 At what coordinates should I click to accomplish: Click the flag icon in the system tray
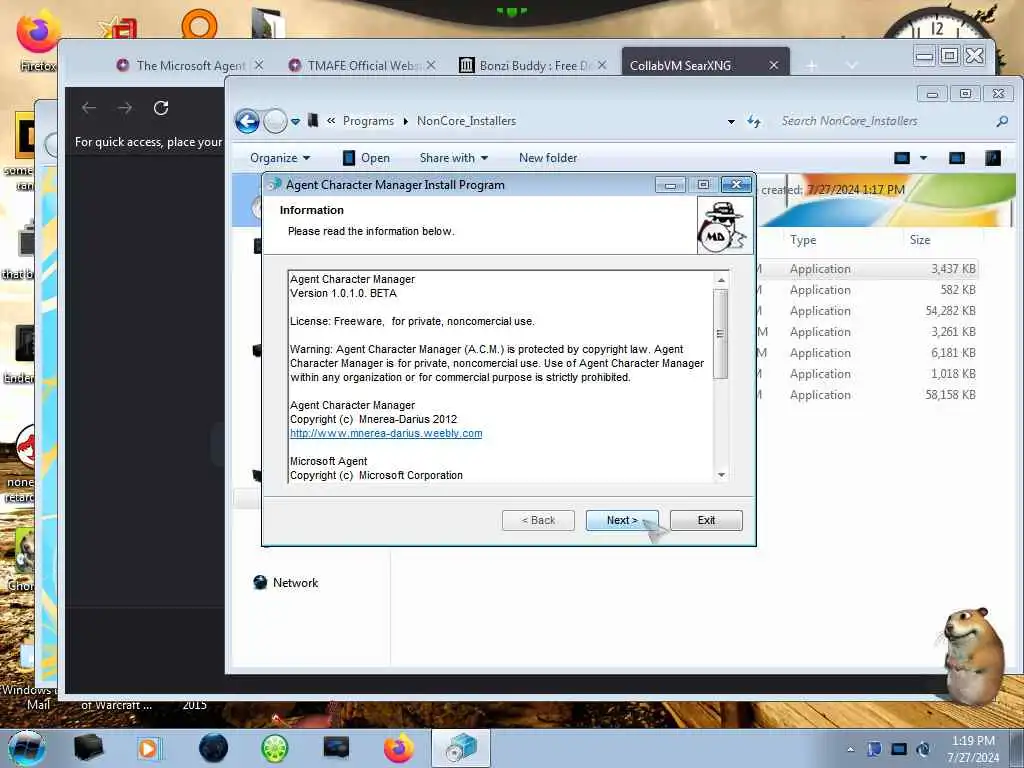(874, 749)
